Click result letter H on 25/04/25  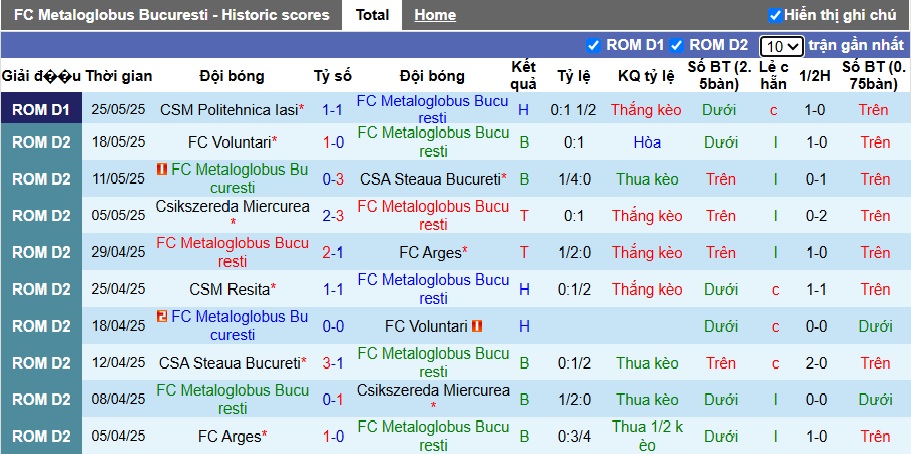point(524,289)
